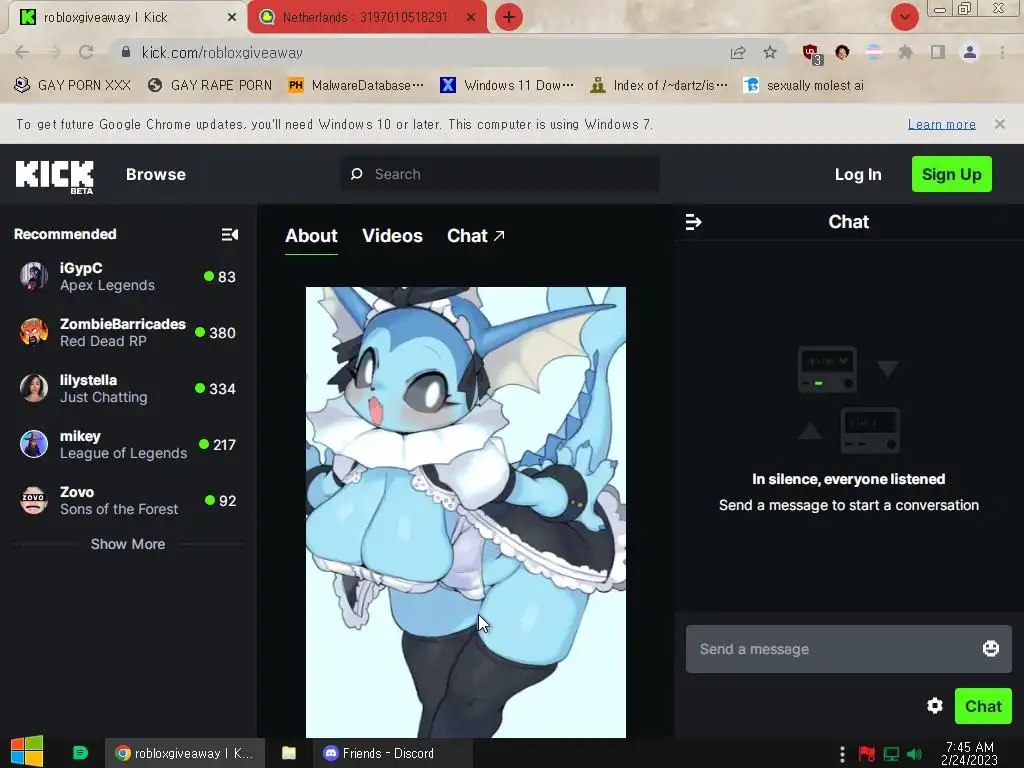Open lilystella channel avatar
Viewport: 1024px width, 768px height.
(34, 389)
